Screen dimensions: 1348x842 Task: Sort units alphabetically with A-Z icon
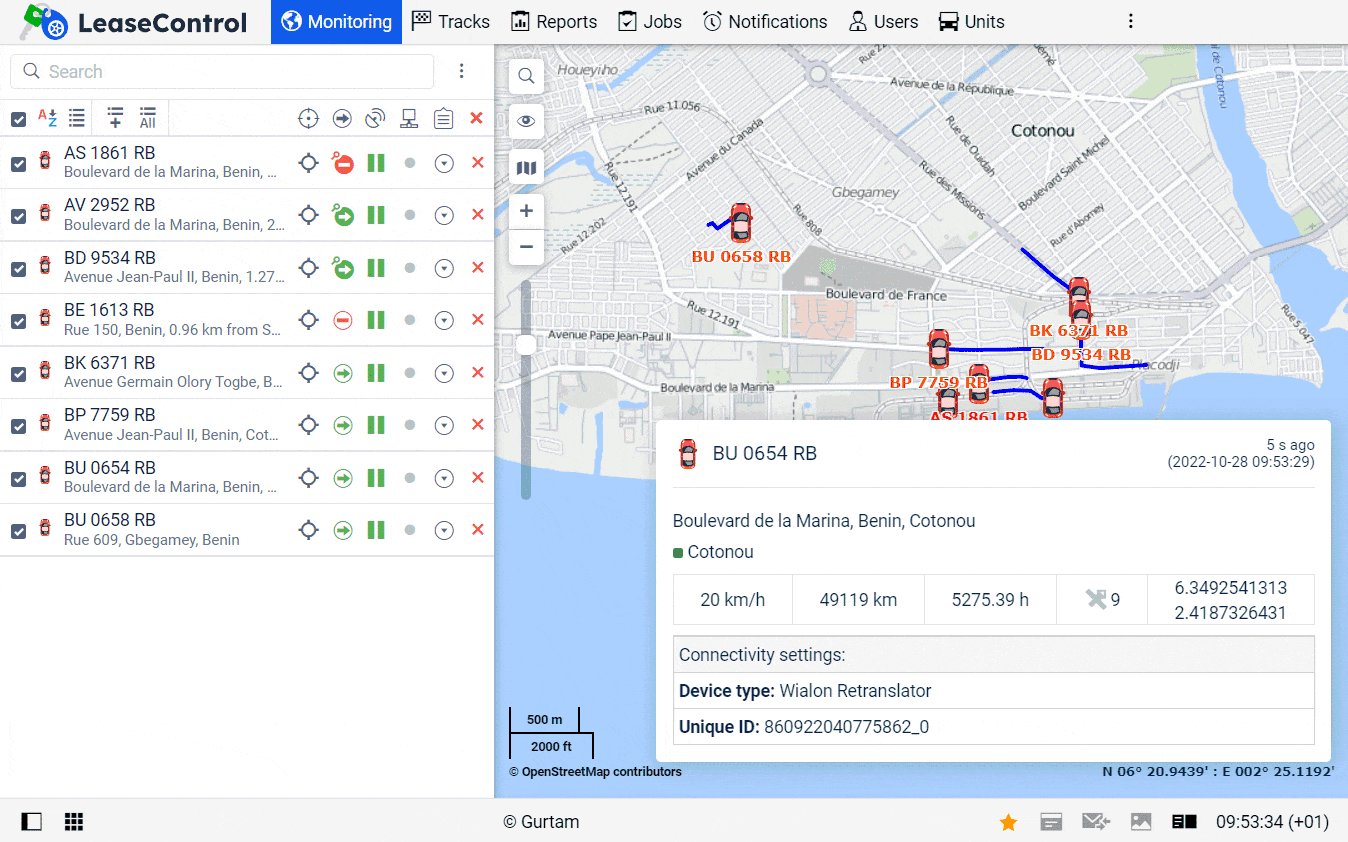[47, 118]
